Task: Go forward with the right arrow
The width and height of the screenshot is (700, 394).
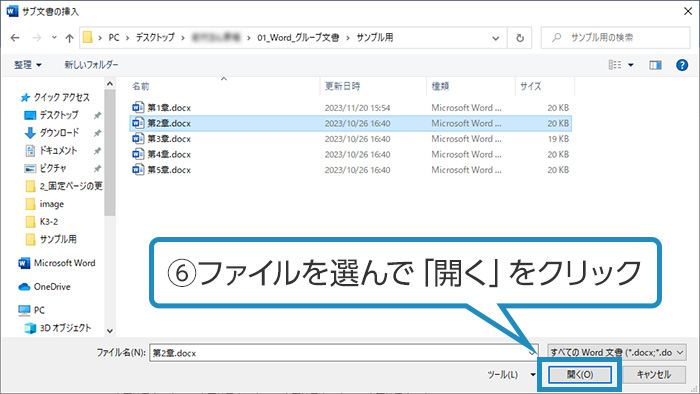Action: click(37, 38)
